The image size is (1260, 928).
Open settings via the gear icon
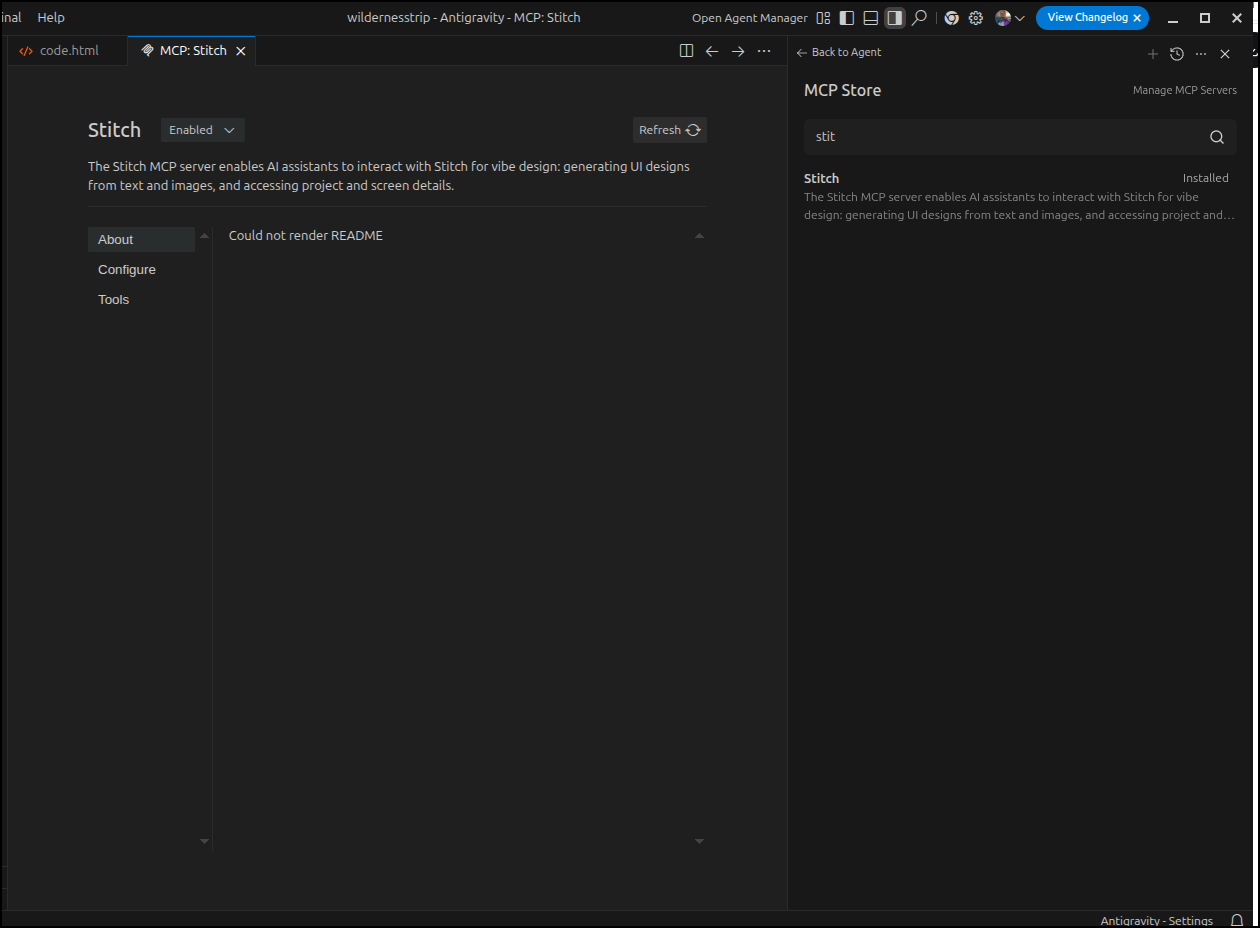pos(976,18)
